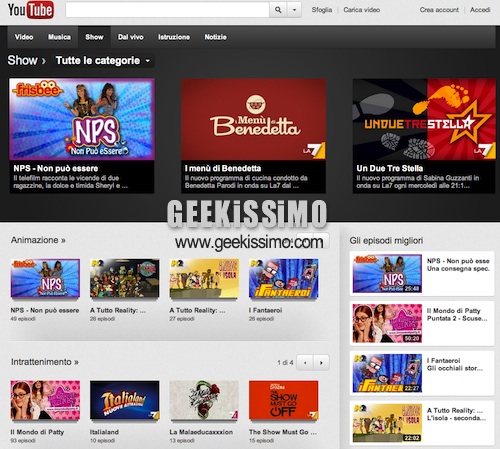Open The Show Must Go Off thumbnail

(284, 400)
